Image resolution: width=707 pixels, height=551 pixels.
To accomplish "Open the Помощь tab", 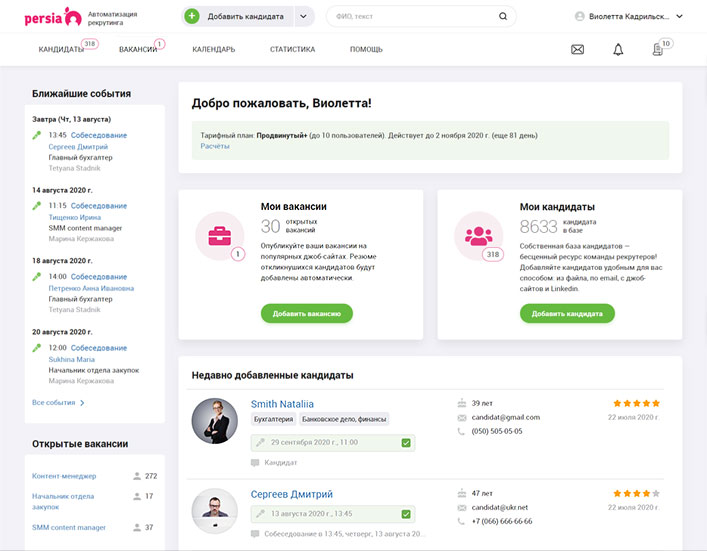I will tap(366, 49).
